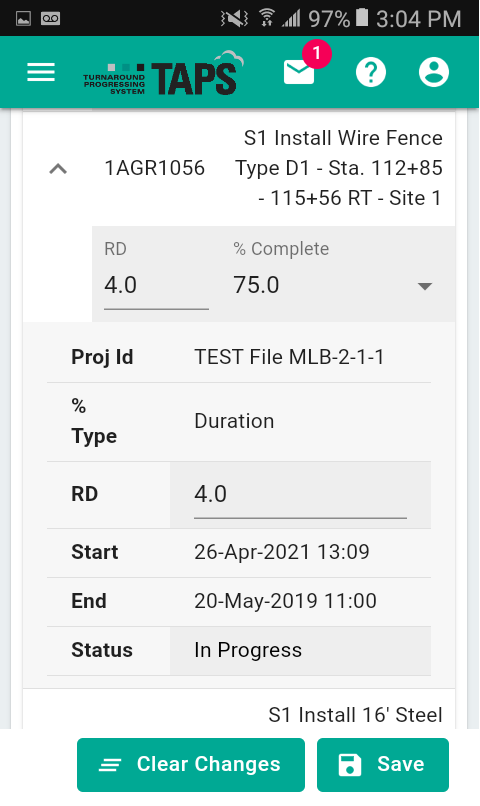Image resolution: width=480 pixels, height=806 pixels.
Task: Tap the S1 Install Wire Fence description
Action: click(x=339, y=168)
